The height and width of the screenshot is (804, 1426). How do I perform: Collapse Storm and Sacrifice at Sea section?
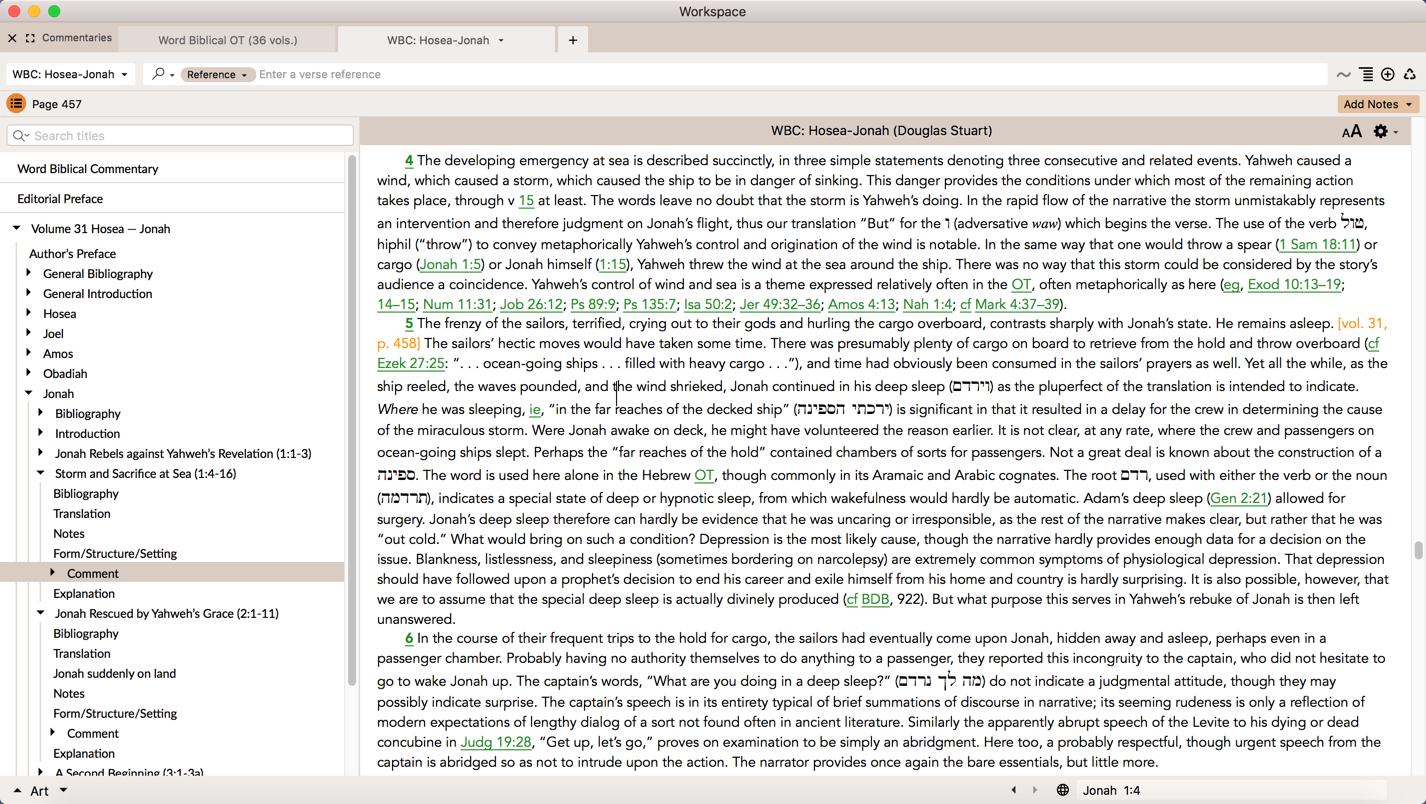click(x=41, y=473)
